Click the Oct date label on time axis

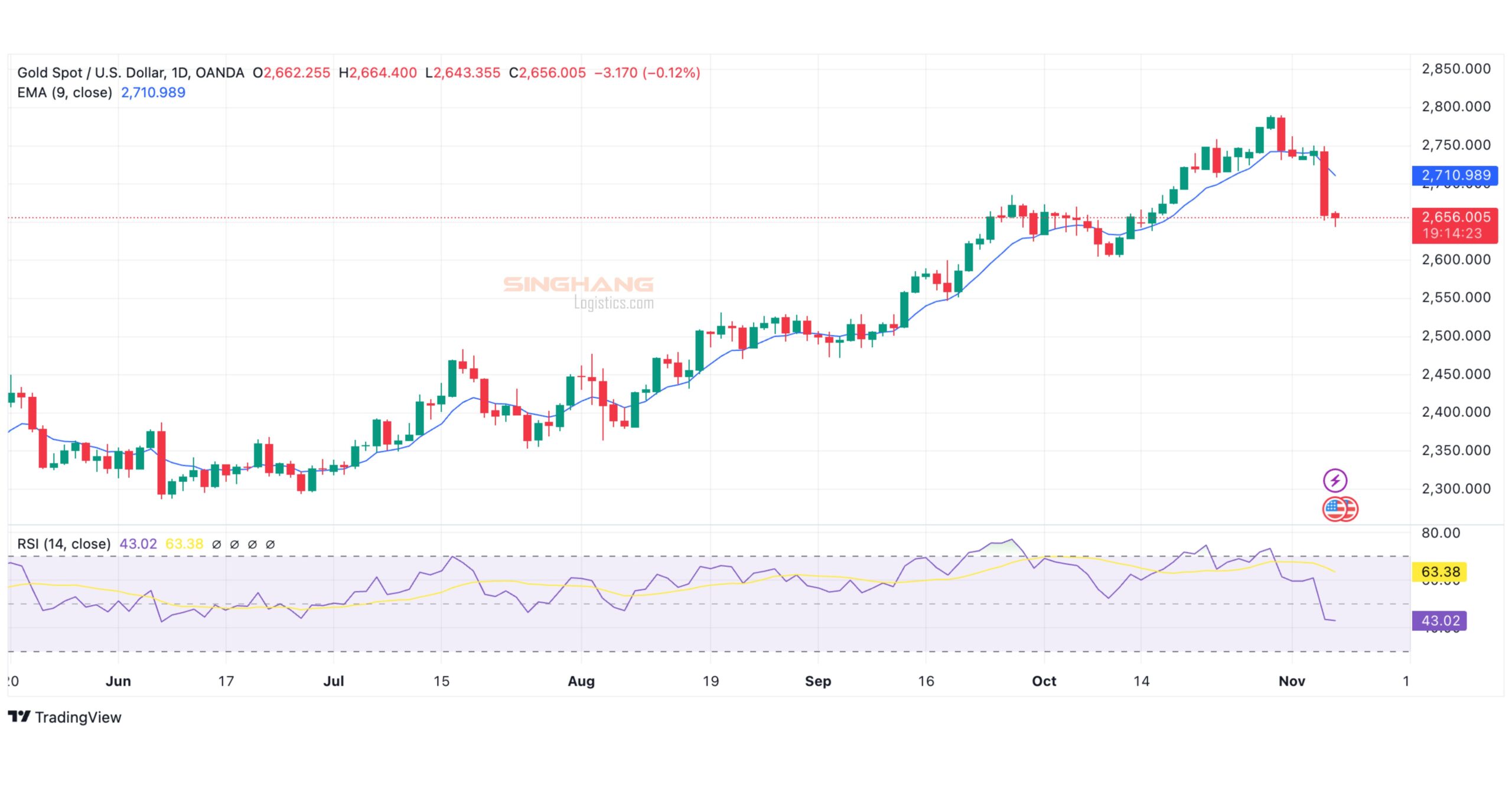coord(1044,682)
